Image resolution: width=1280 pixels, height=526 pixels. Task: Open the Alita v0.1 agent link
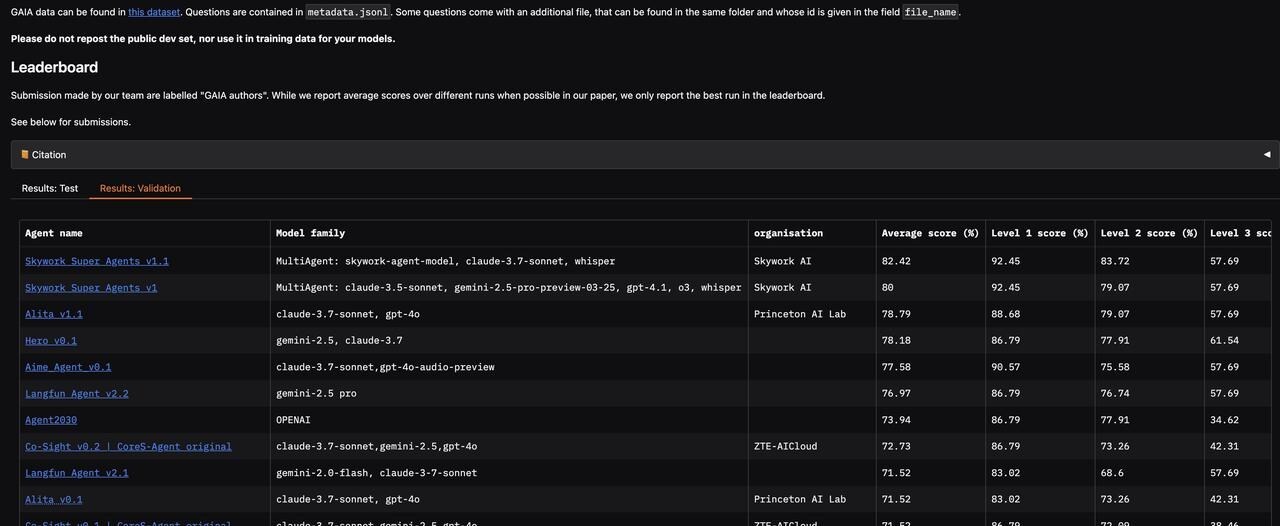(x=54, y=500)
